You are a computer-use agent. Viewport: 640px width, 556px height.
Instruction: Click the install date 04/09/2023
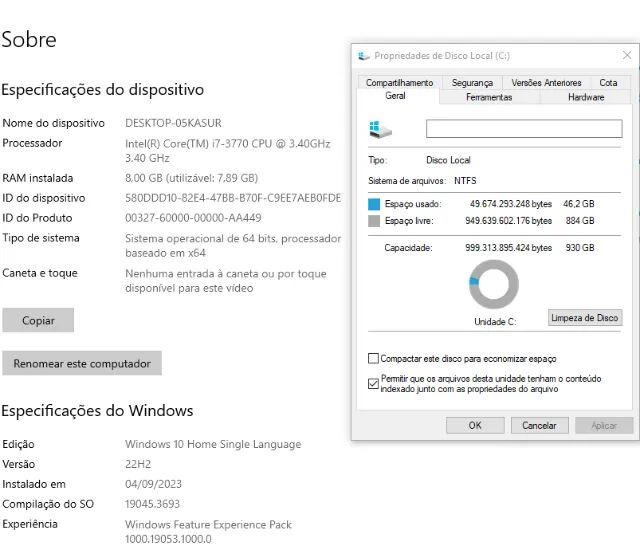[153, 484]
